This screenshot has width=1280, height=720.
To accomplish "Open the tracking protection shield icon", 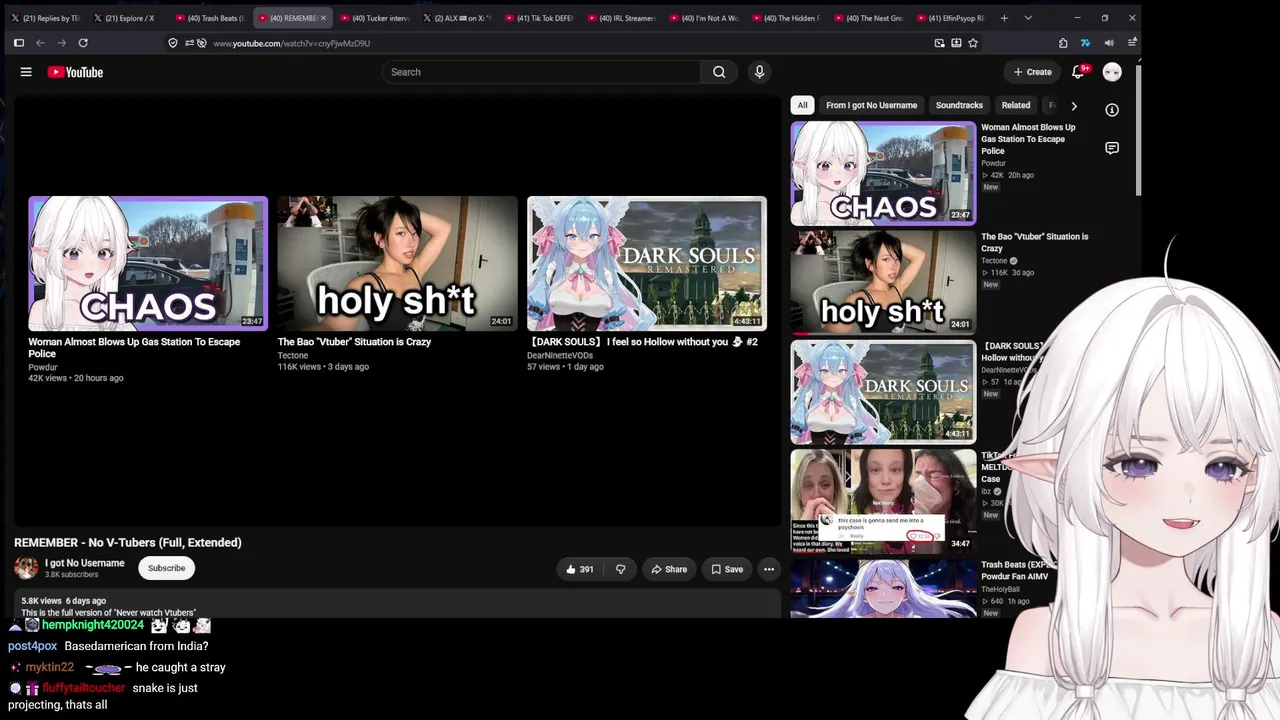I will (173, 43).
